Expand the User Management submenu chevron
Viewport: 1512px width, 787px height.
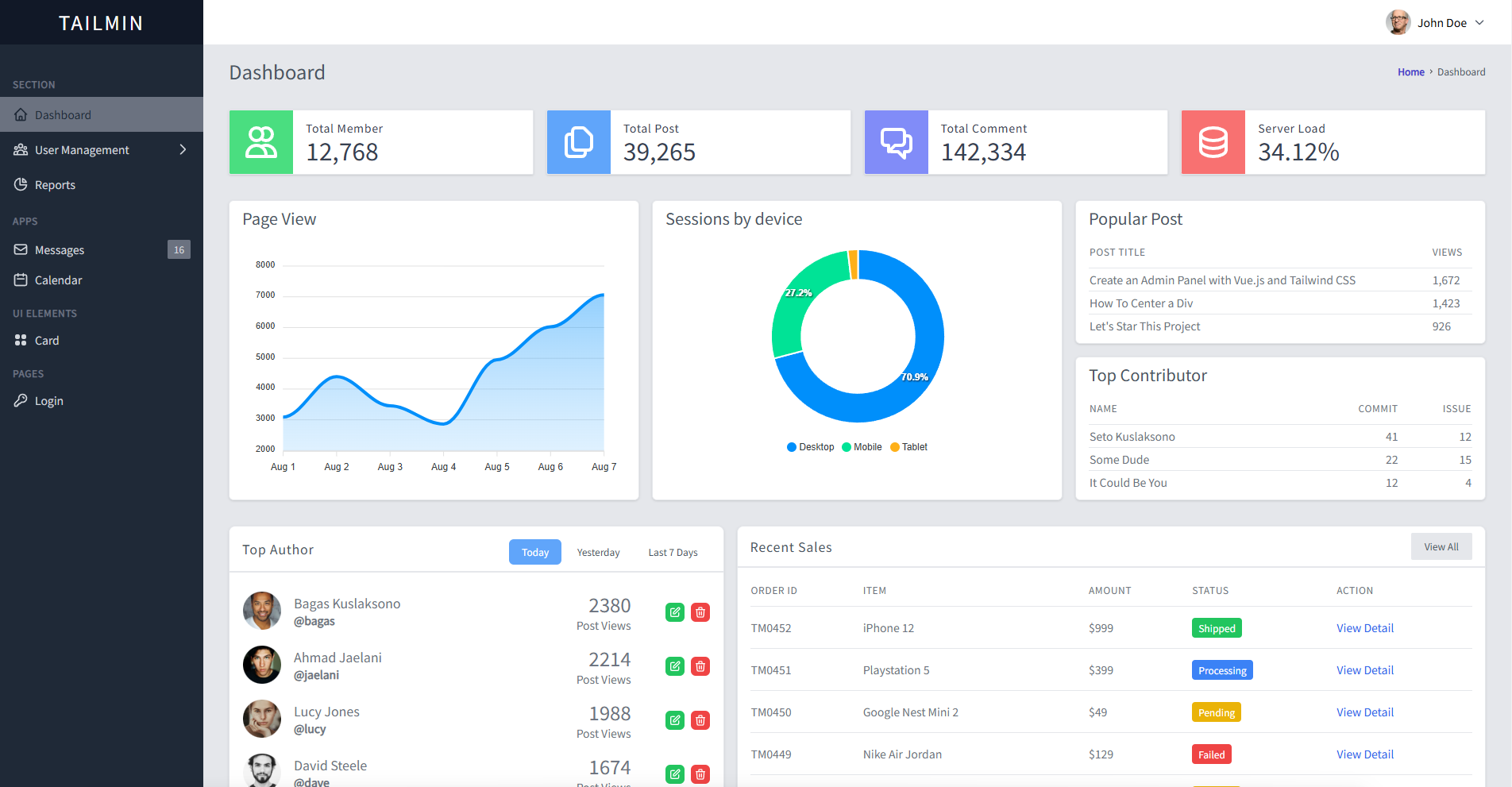(183, 150)
